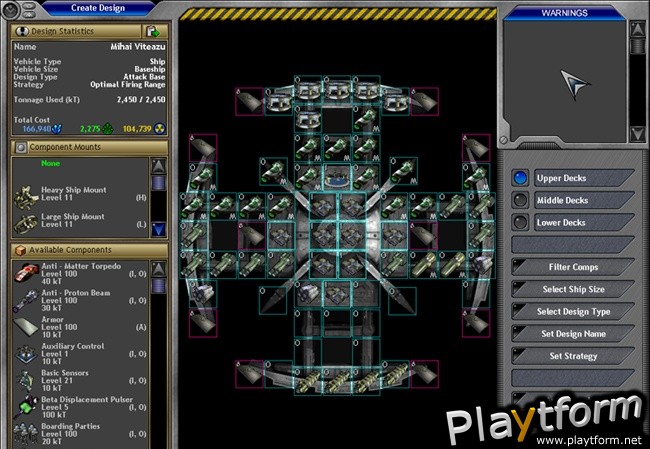The width and height of the screenshot is (650, 449).
Task: Click the Baseship vehicle size value
Action: (150, 69)
